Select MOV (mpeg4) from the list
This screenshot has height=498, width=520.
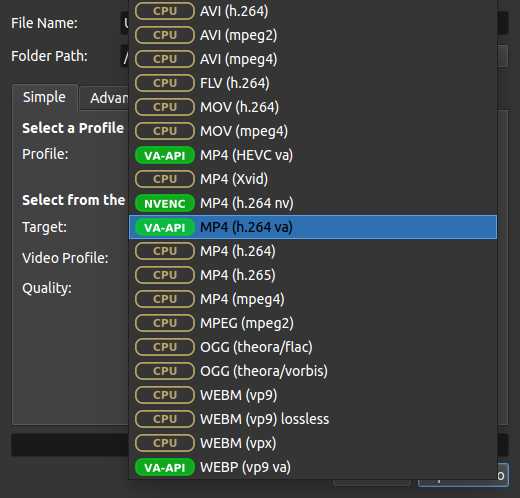313,131
